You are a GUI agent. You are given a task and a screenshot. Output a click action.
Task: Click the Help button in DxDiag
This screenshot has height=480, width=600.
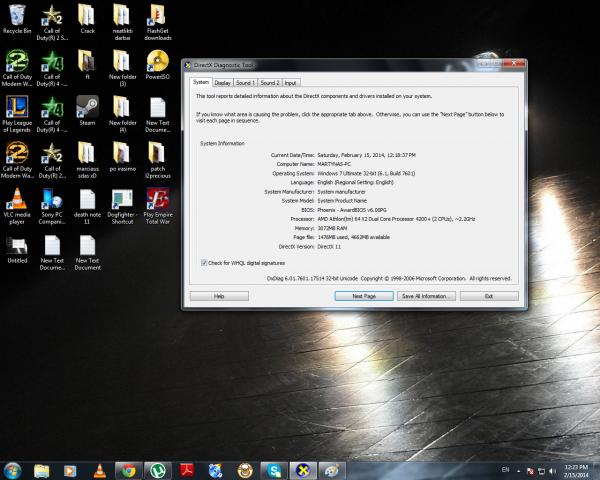(x=218, y=296)
